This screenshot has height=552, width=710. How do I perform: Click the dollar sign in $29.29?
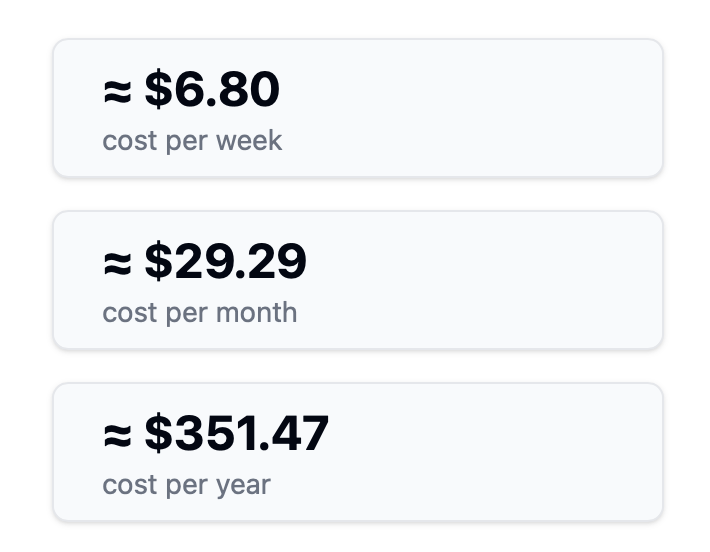[158, 262]
